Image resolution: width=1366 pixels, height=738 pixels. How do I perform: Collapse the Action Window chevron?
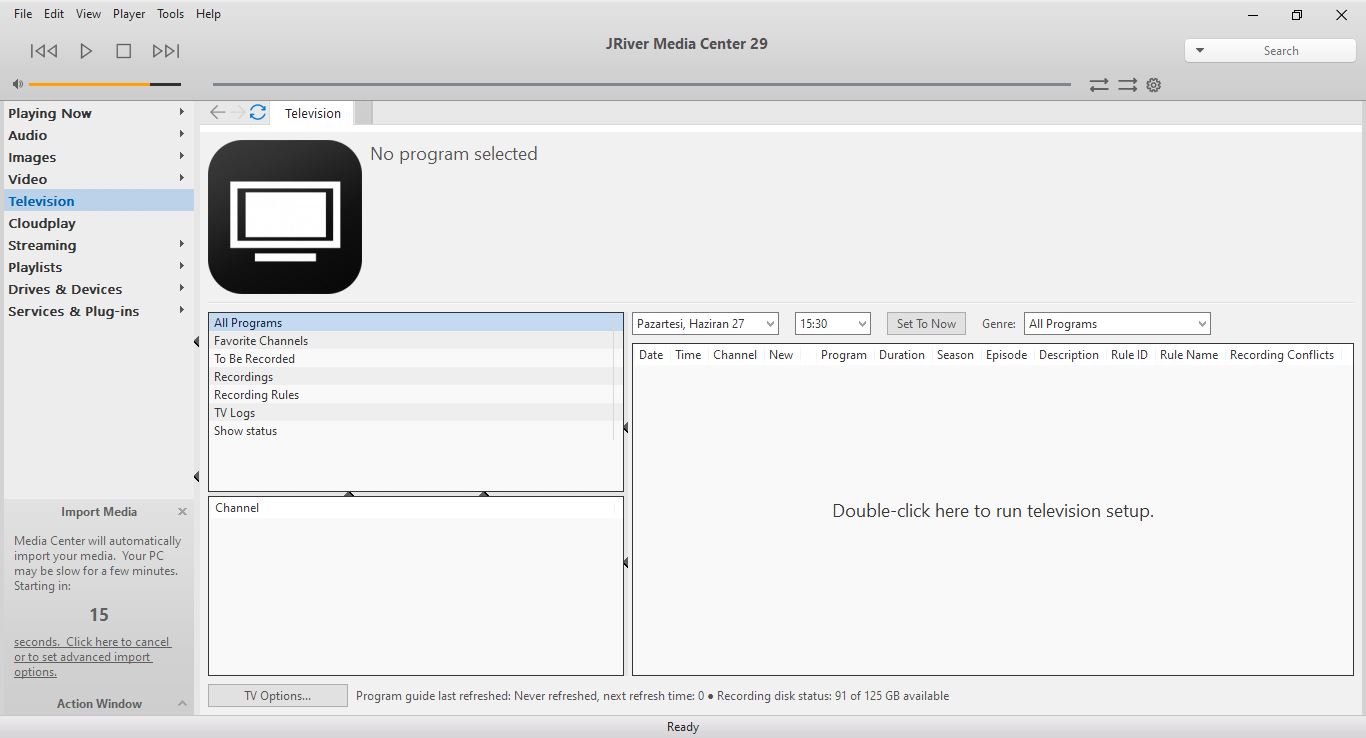182,704
